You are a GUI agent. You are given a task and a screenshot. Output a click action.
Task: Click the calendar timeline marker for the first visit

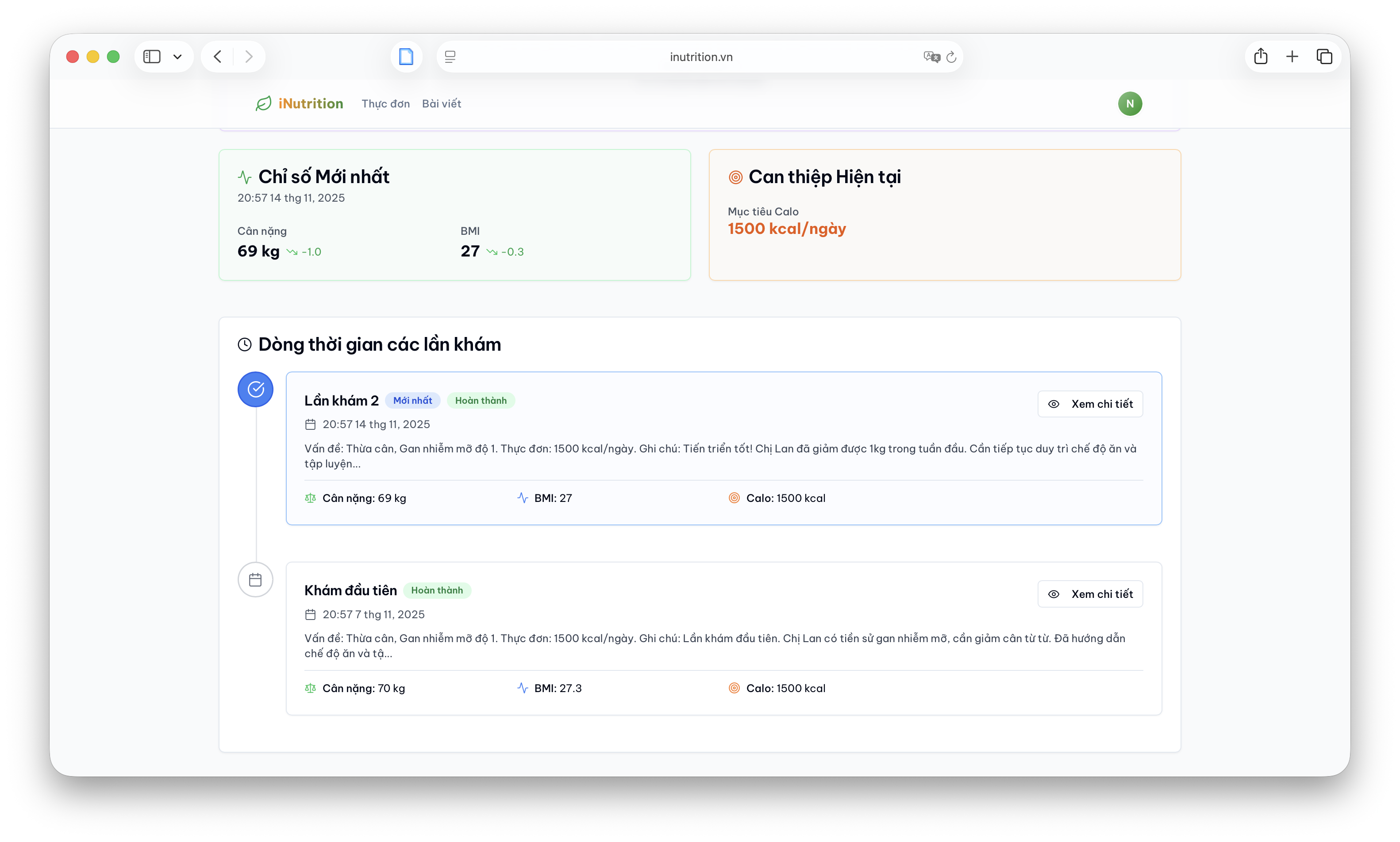(x=255, y=579)
